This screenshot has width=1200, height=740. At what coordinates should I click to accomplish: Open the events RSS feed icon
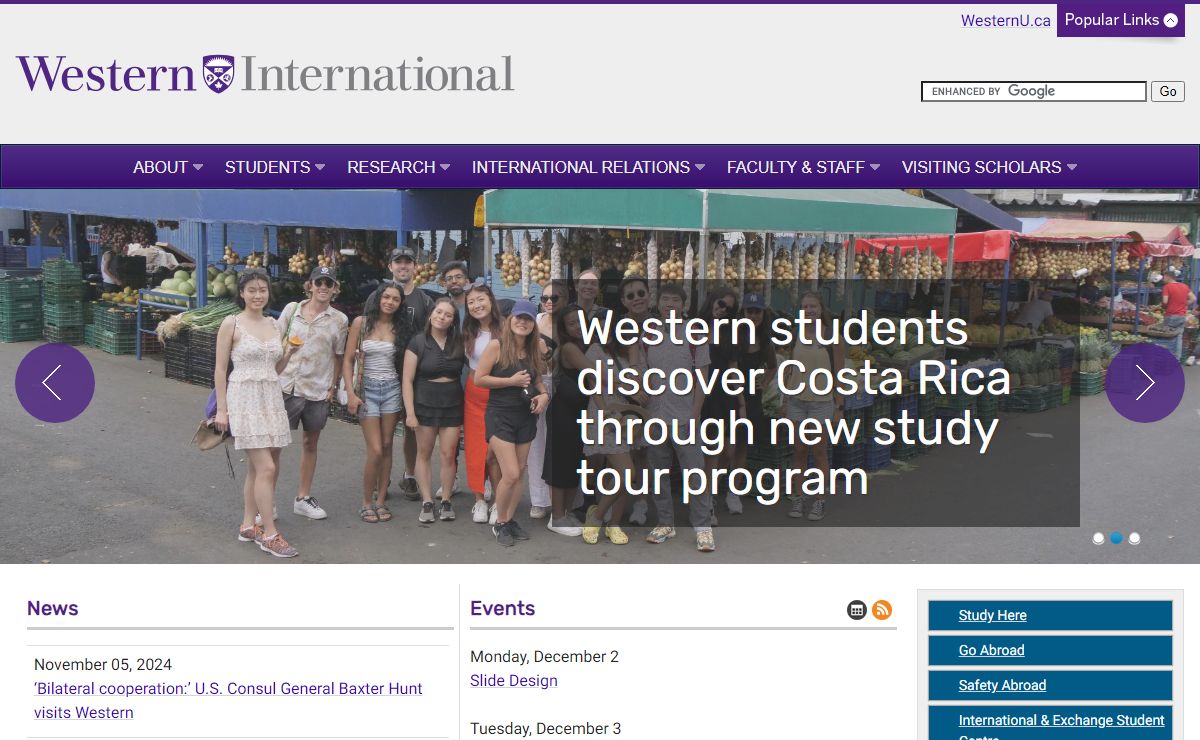click(882, 610)
